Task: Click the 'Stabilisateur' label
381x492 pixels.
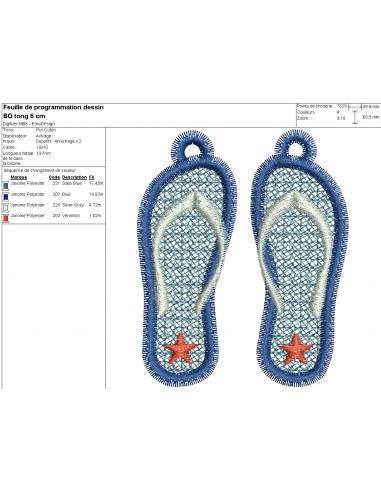Action: [x=15, y=136]
